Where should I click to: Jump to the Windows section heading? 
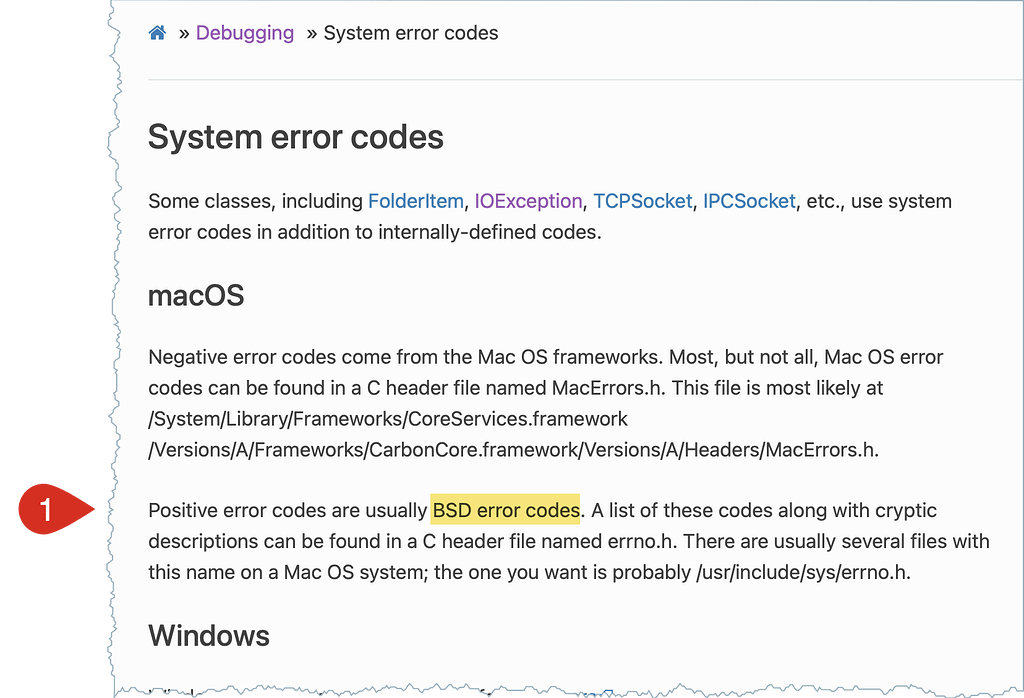point(209,635)
